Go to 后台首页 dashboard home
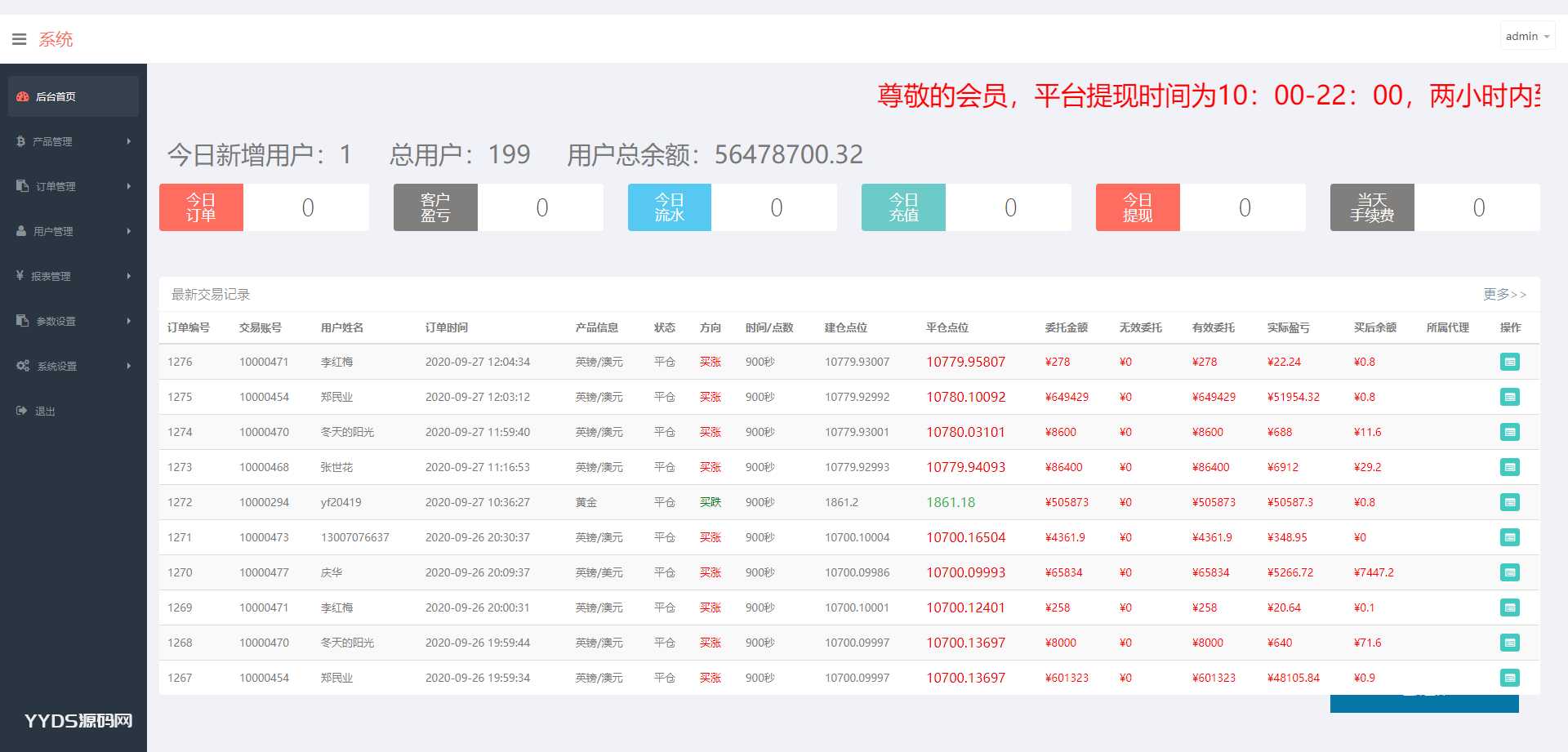This screenshot has height=752, width=1568. coord(56,97)
